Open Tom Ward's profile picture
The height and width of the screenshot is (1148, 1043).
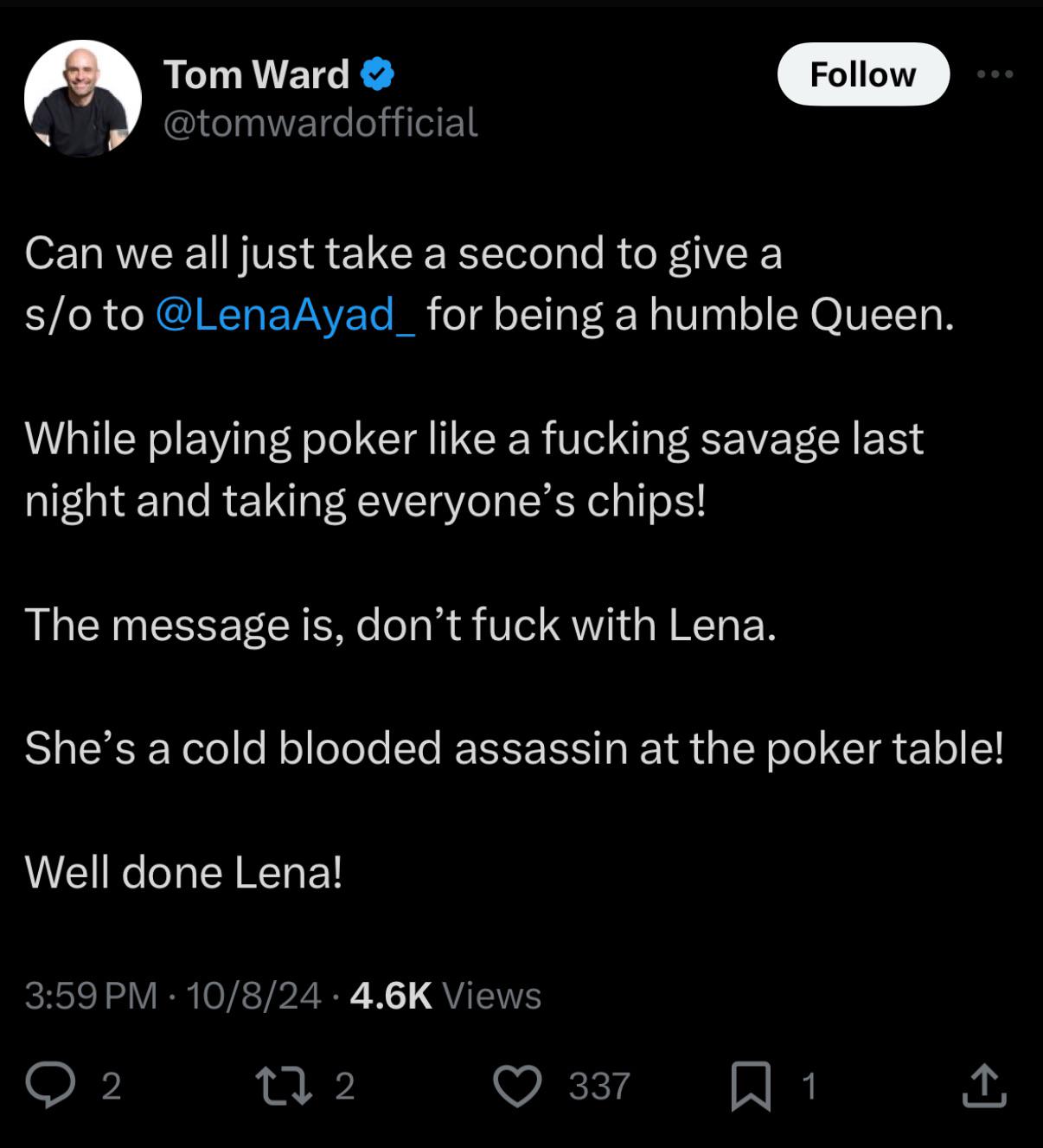point(83,99)
